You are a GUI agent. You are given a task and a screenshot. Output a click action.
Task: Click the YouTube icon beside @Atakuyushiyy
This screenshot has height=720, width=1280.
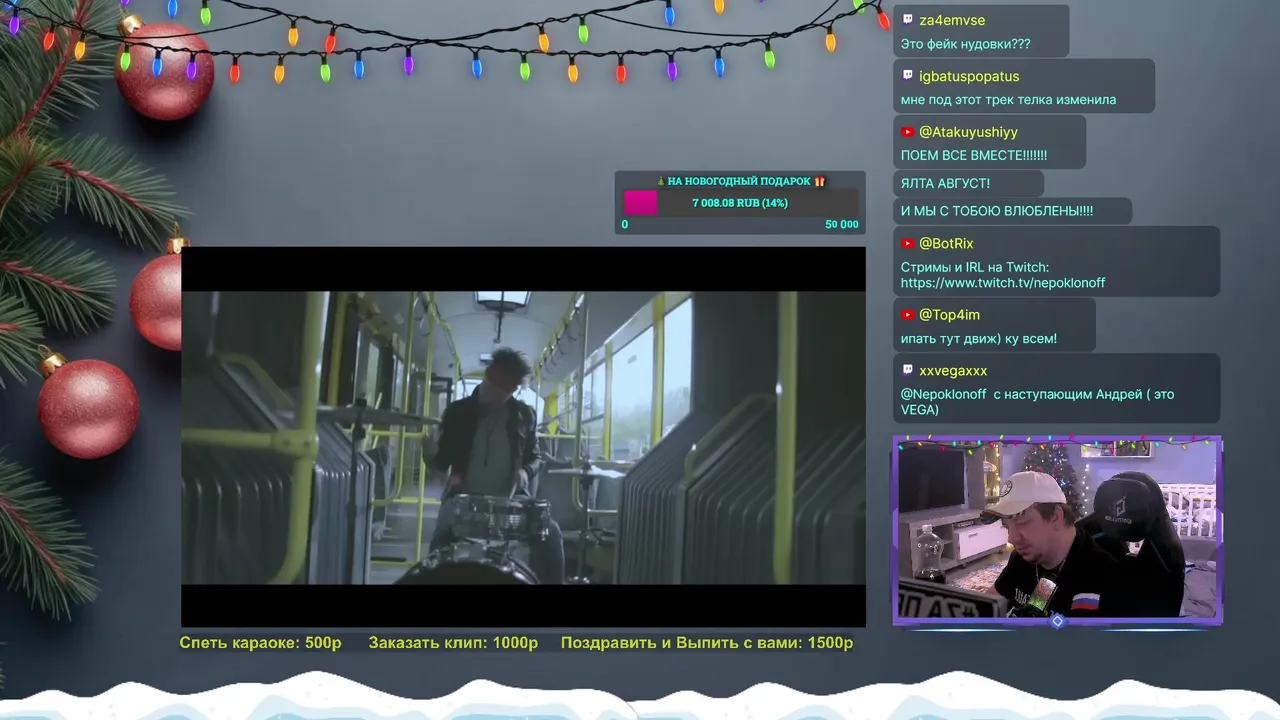click(x=907, y=132)
